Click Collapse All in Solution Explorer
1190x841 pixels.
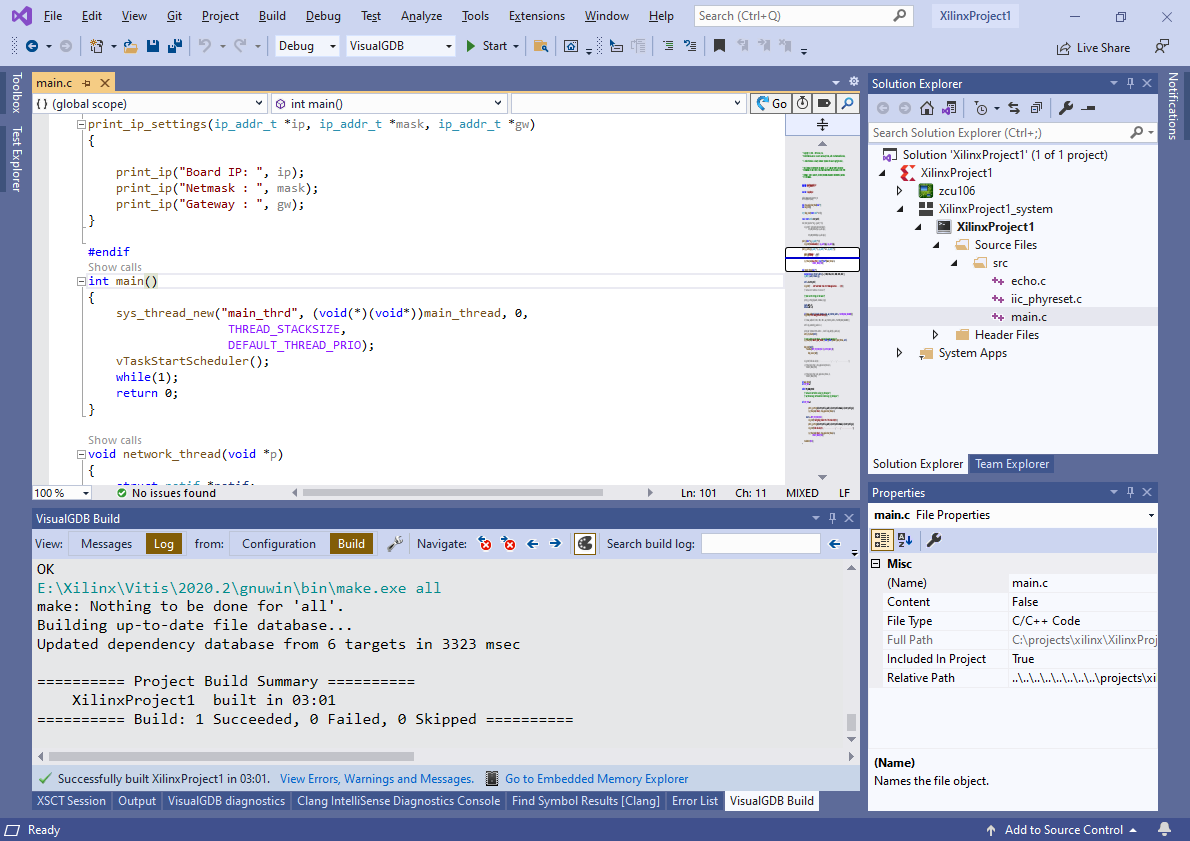[1036, 109]
